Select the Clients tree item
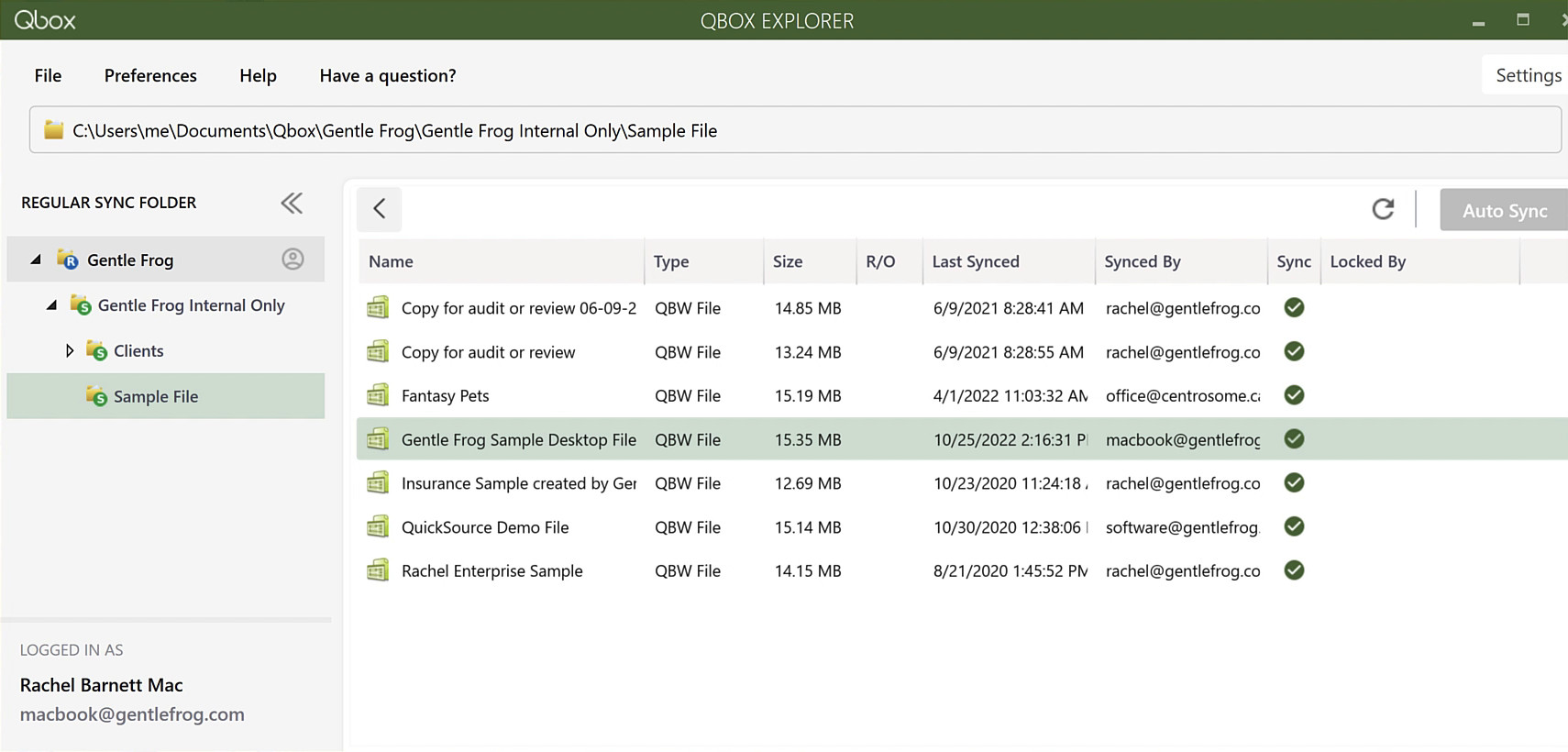This screenshot has width=1568, height=752. 138,350
